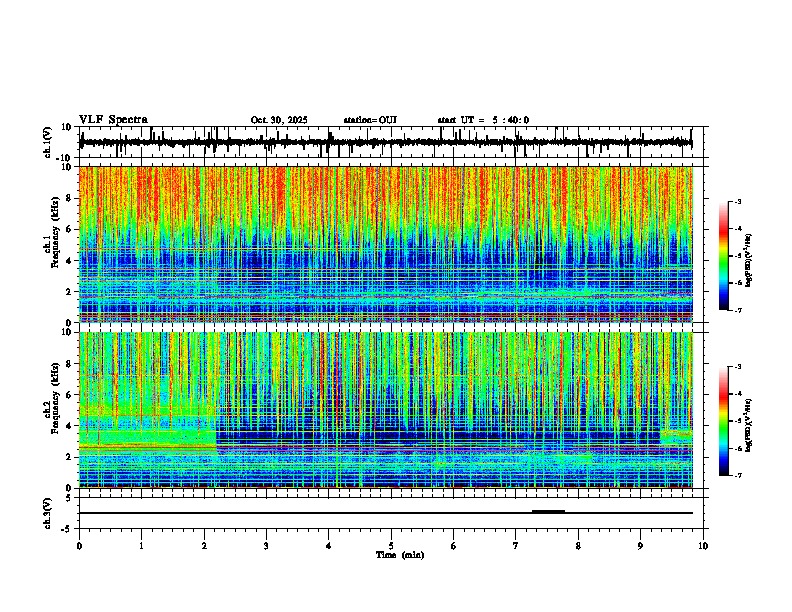Click the "-3" value on ch.2 color bar

coord(738,367)
